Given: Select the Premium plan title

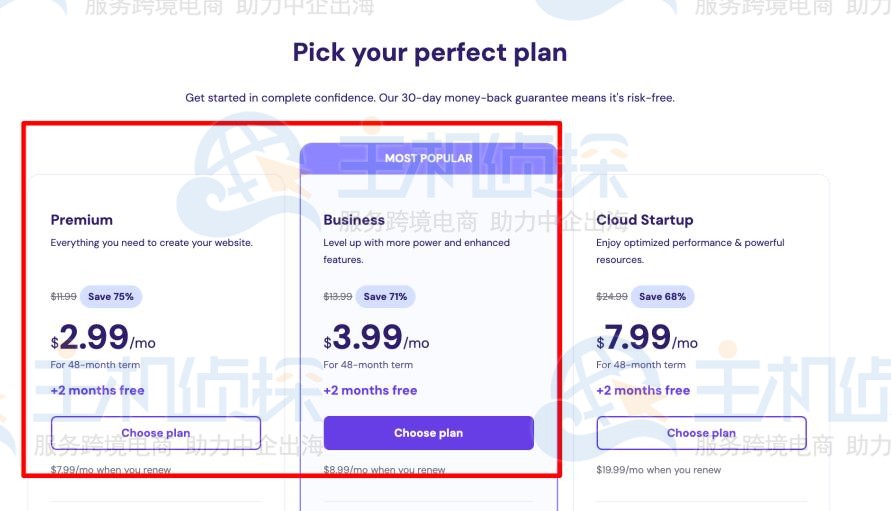Looking at the screenshot, I should pos(82,220).
